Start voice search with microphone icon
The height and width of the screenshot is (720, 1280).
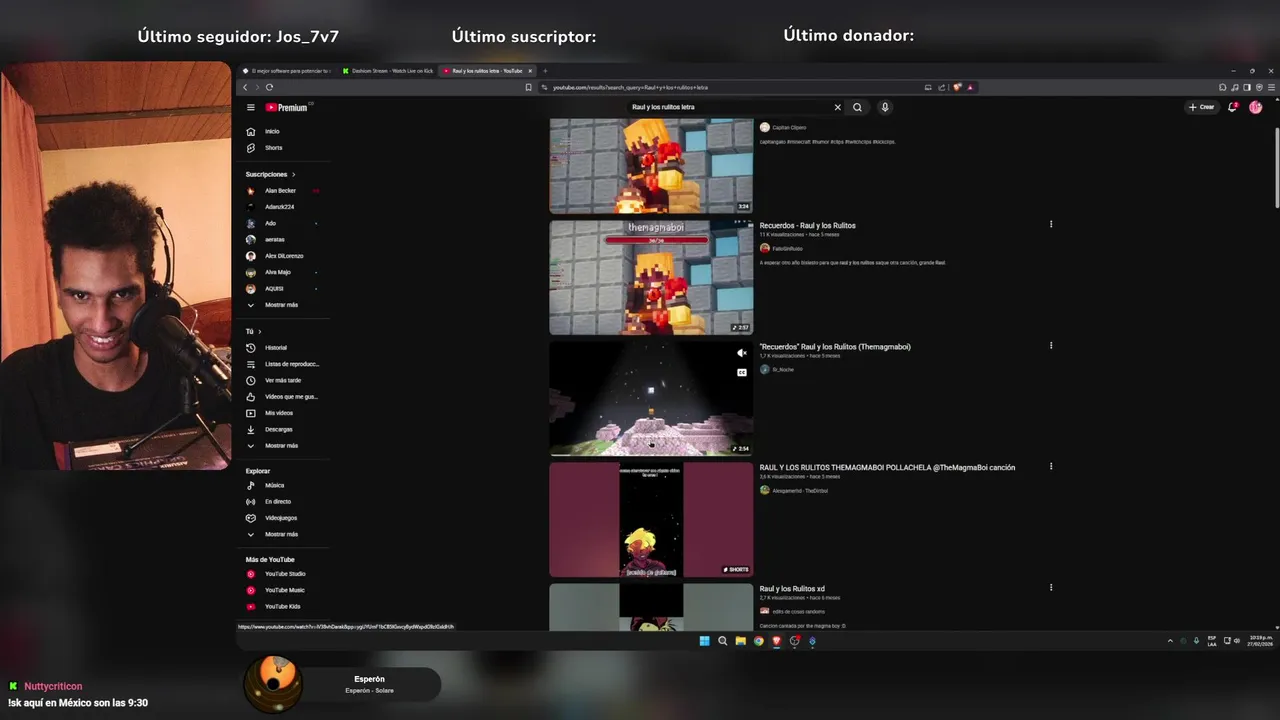[x=885, y=107]
